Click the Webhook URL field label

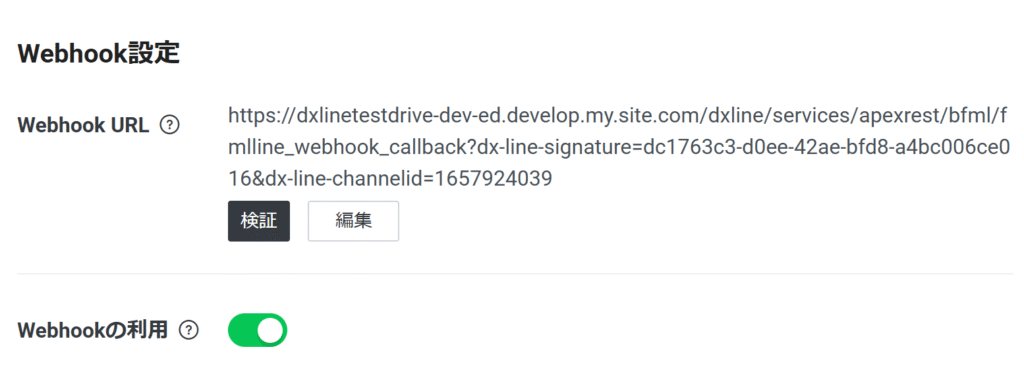pyautogui.click(x=84, y=125)
